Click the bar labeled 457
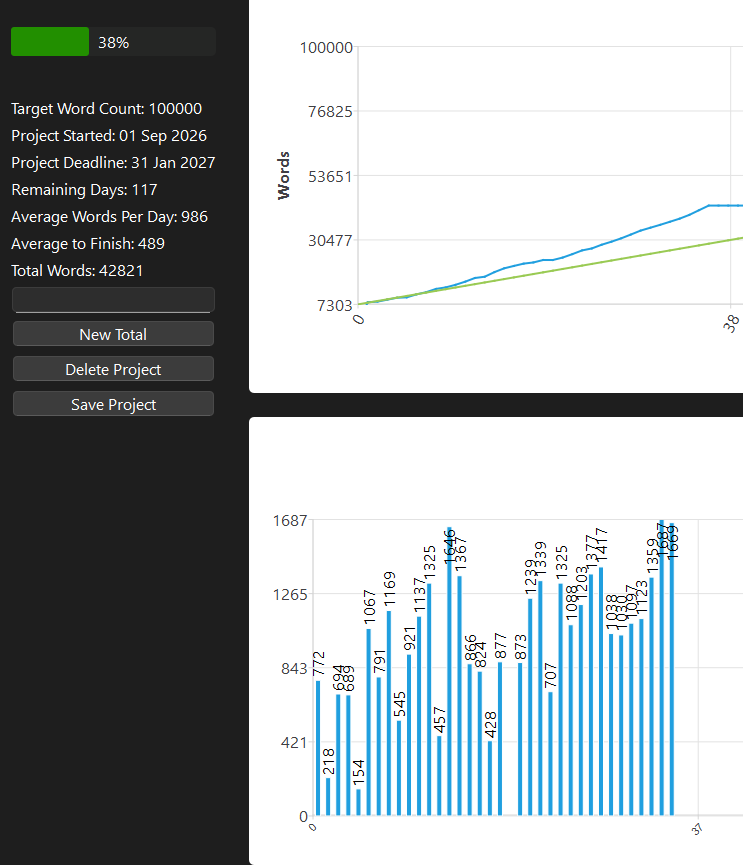Viewport: 743px width, 865px height. [x=439, y=776]
